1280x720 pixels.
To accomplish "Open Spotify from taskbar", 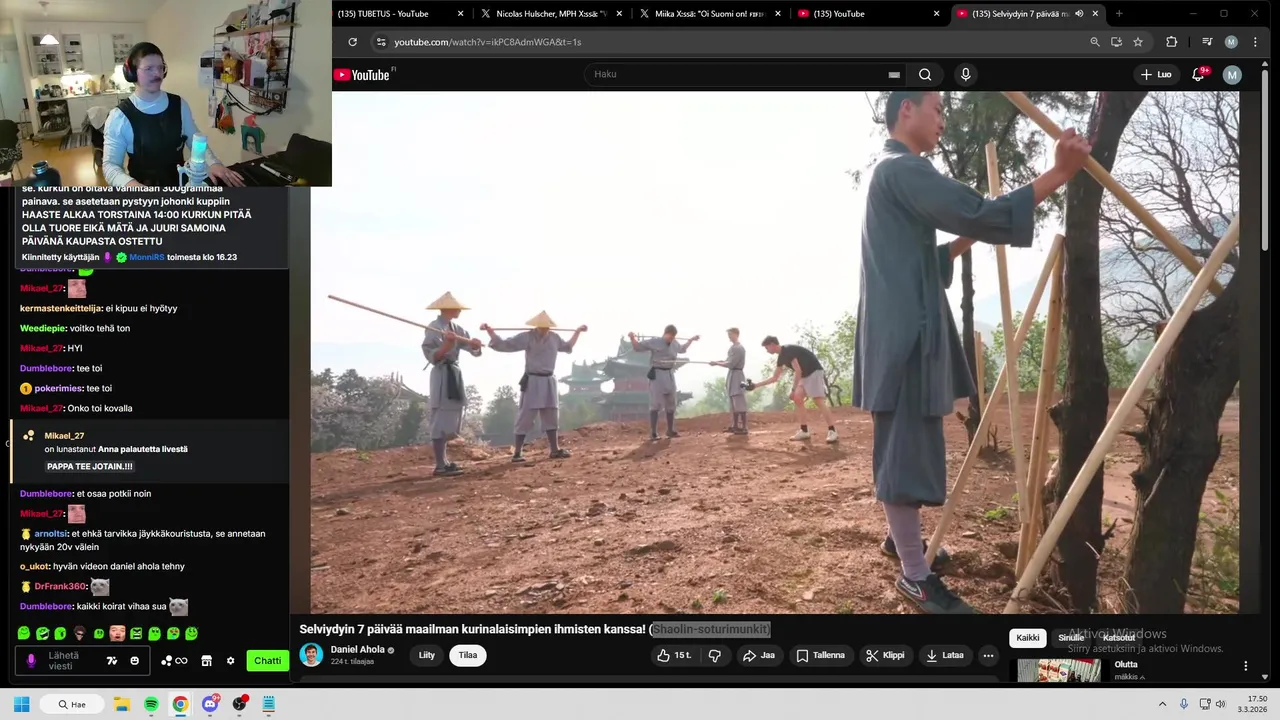I will 151,704.
